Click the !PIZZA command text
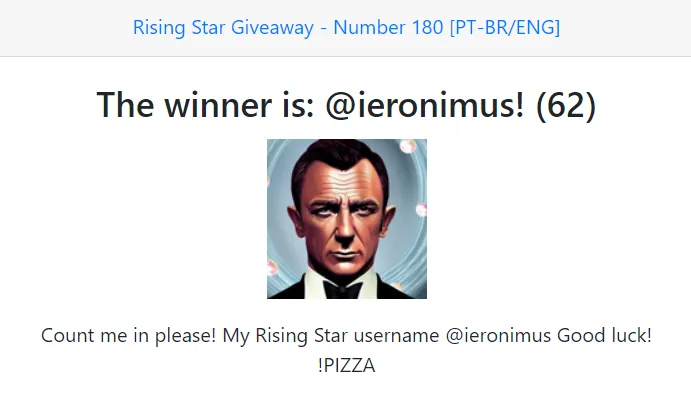The width and height of the screenshot is (691, 401). [346, 366]
